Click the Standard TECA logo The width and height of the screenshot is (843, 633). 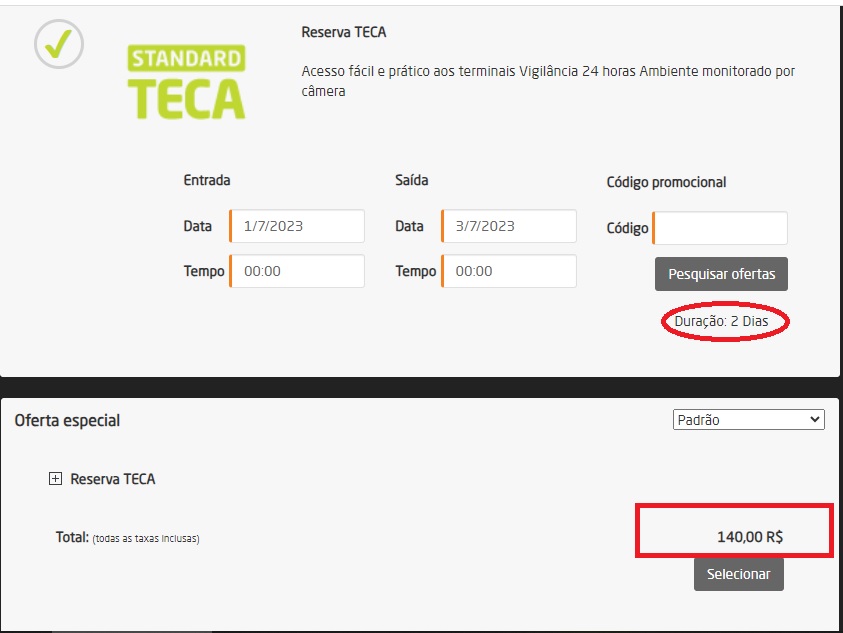click(187, 81)
